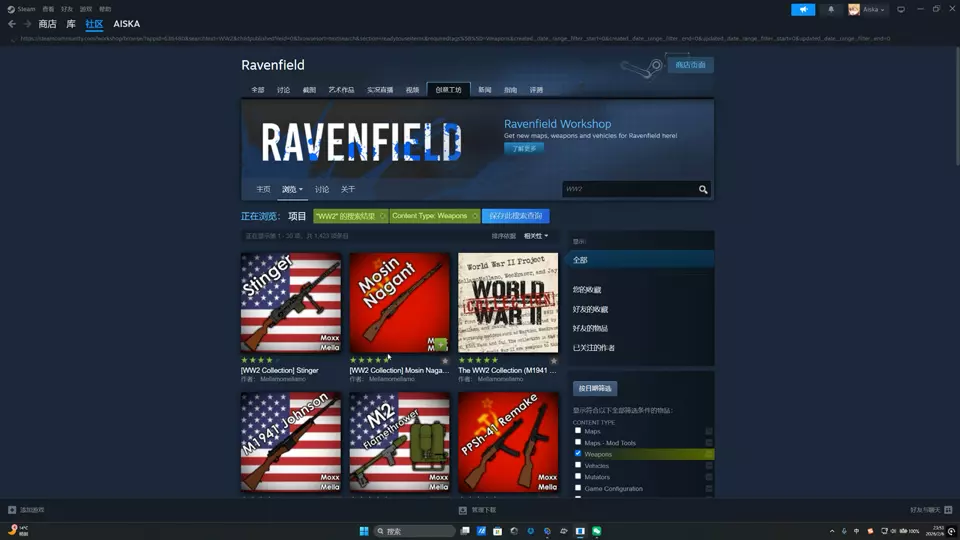
Task: Click the back navigation arrow
Action: pos(12,24)
